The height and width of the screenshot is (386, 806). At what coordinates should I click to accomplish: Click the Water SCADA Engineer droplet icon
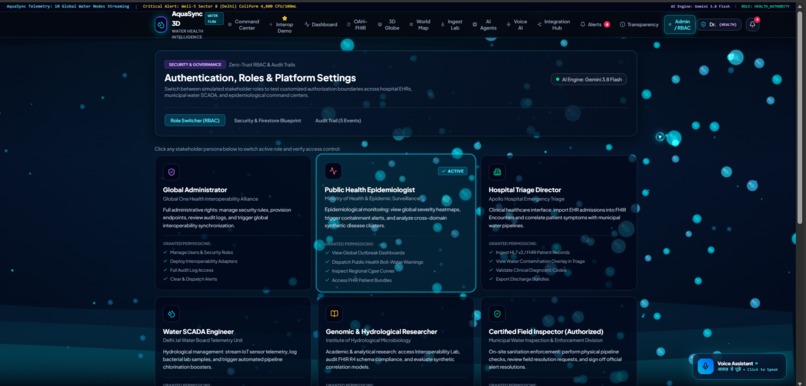(x=171, y=314)
